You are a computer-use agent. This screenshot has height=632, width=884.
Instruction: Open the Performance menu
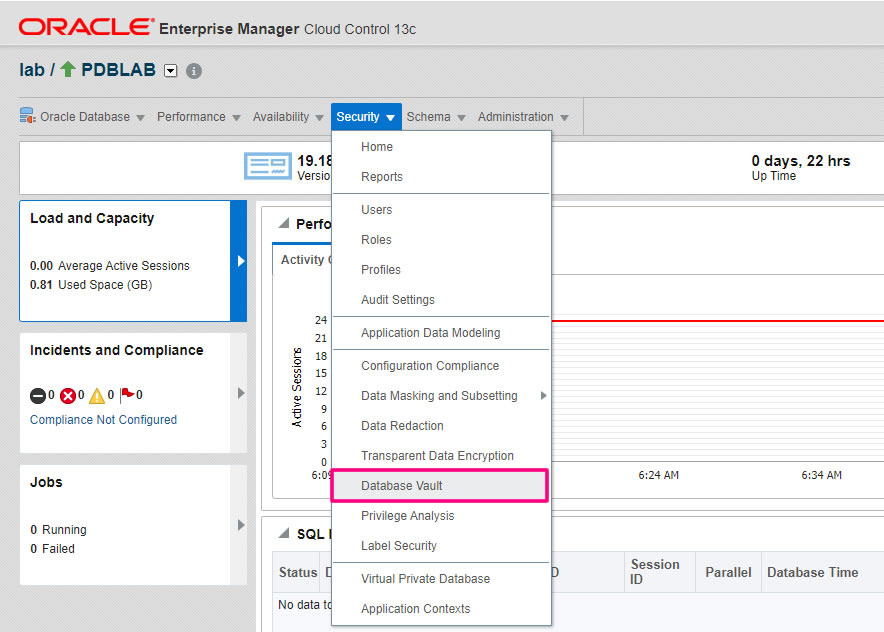coord(198,117)
